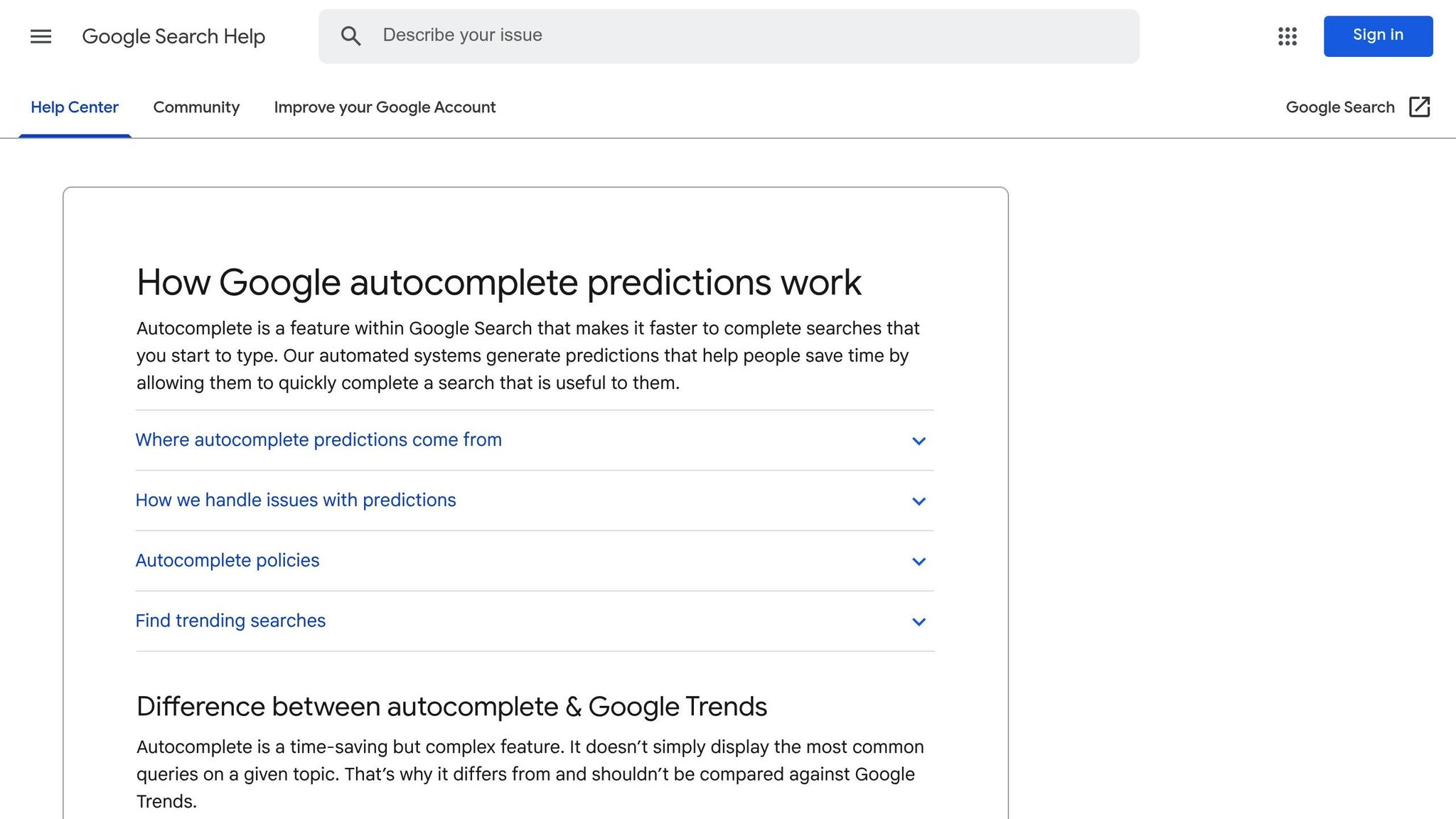Click the Google Search text link
The height and width of the screenshot is (819, 1456).
point(1339,107)
